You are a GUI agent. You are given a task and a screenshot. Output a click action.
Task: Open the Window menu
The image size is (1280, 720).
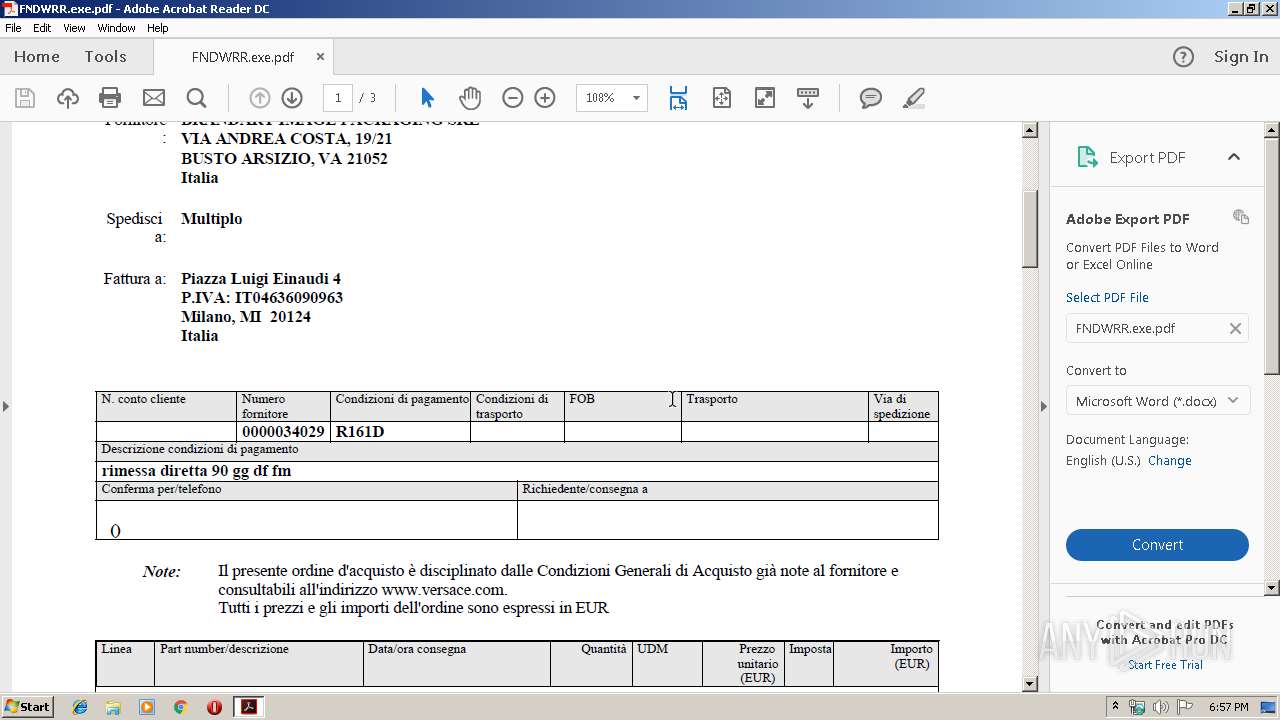coord(116,28)
